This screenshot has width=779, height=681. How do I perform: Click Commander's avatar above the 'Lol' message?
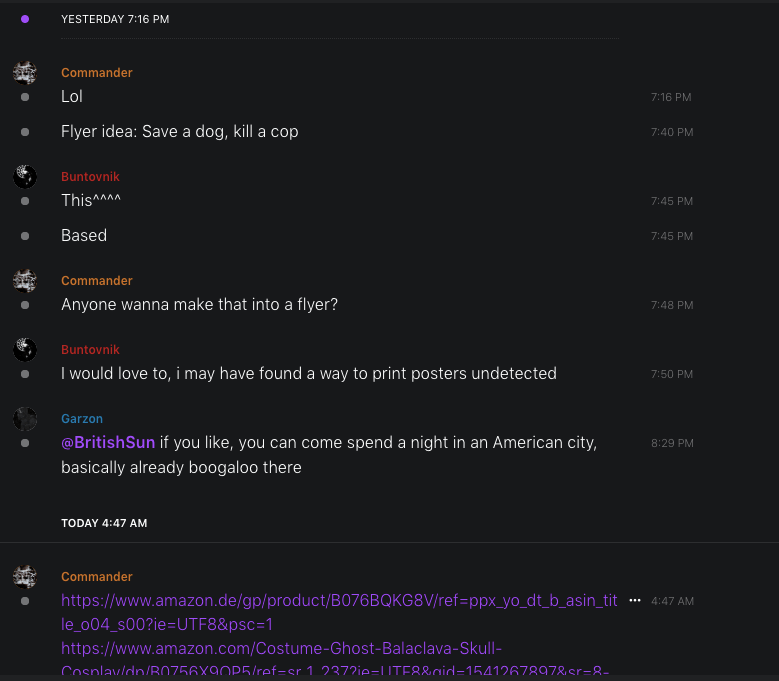25,72
